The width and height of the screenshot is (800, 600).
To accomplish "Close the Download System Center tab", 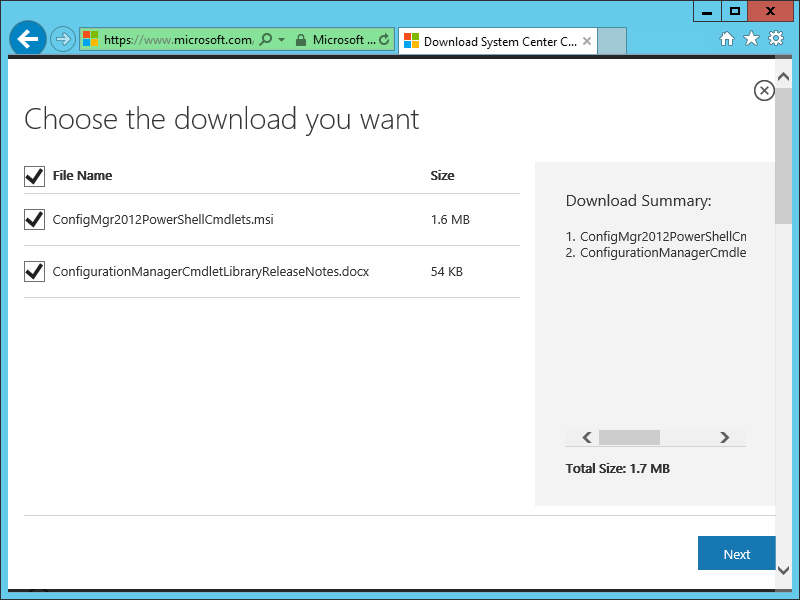I will 587,41.
